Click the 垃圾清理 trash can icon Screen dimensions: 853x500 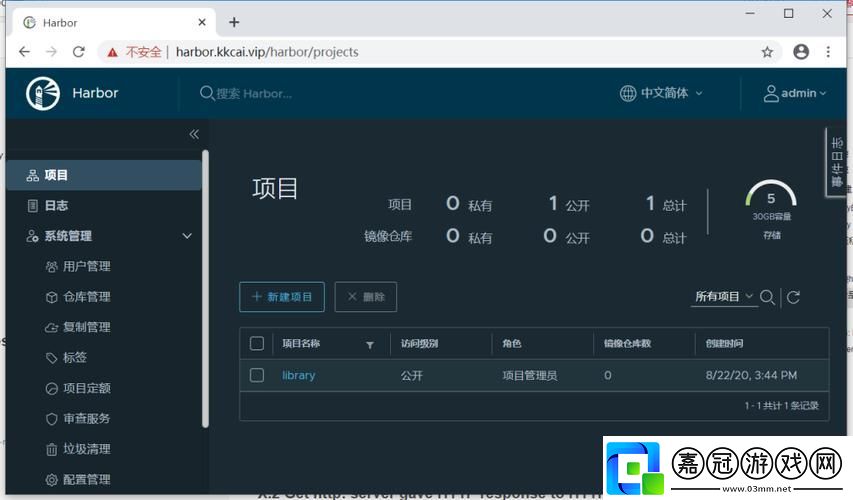click(x=51, y=449)
